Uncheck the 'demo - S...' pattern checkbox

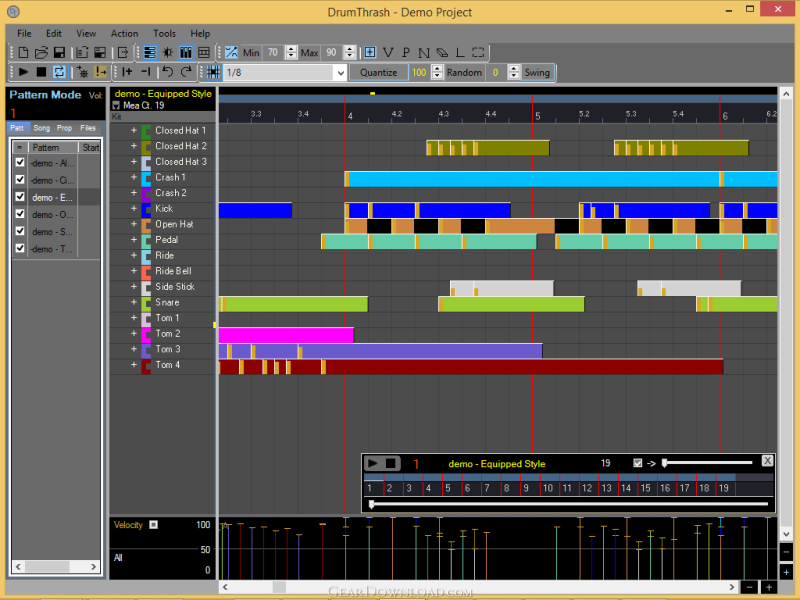[x=20, y=231]
